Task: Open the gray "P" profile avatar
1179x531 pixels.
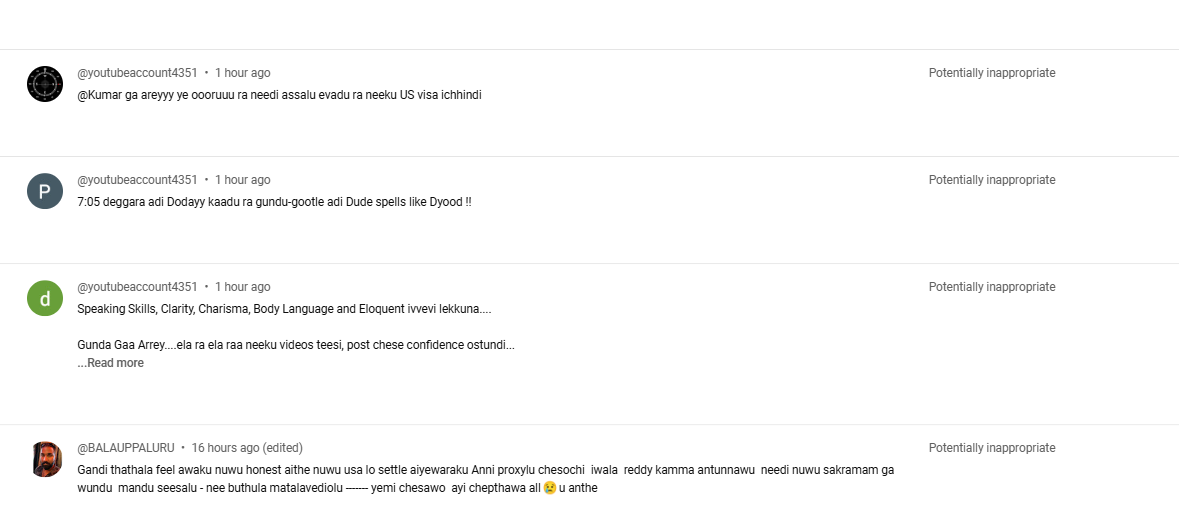Action: click(45, 191)
